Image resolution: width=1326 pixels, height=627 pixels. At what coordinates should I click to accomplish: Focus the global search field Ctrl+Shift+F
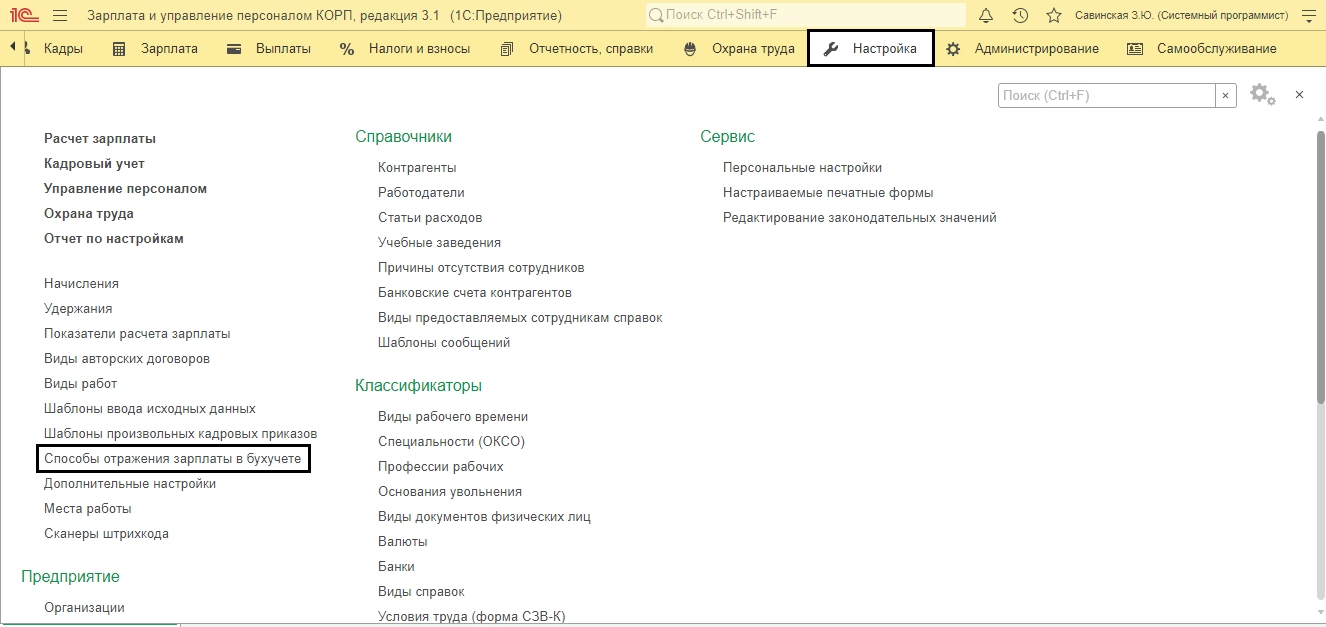tap(806, 16)
